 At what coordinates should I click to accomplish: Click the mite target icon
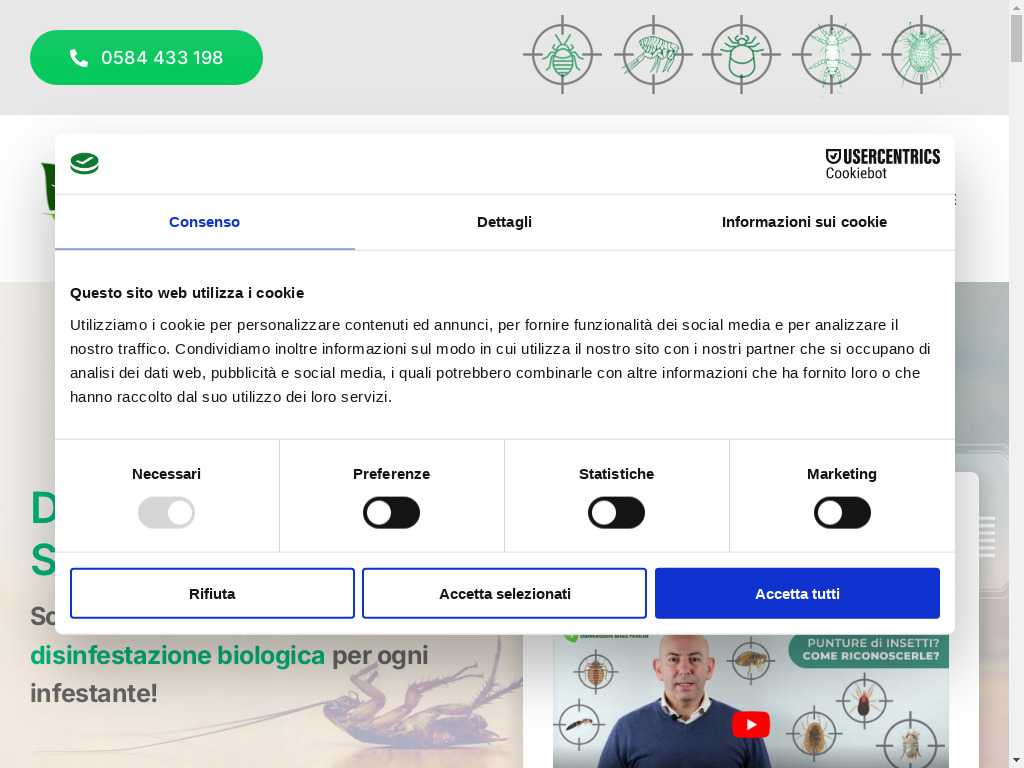(921, 55)
